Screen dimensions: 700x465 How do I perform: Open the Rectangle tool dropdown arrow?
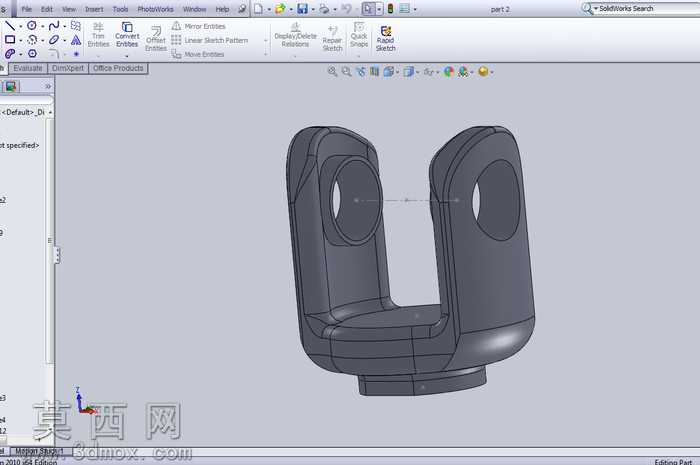coord(21,41)
